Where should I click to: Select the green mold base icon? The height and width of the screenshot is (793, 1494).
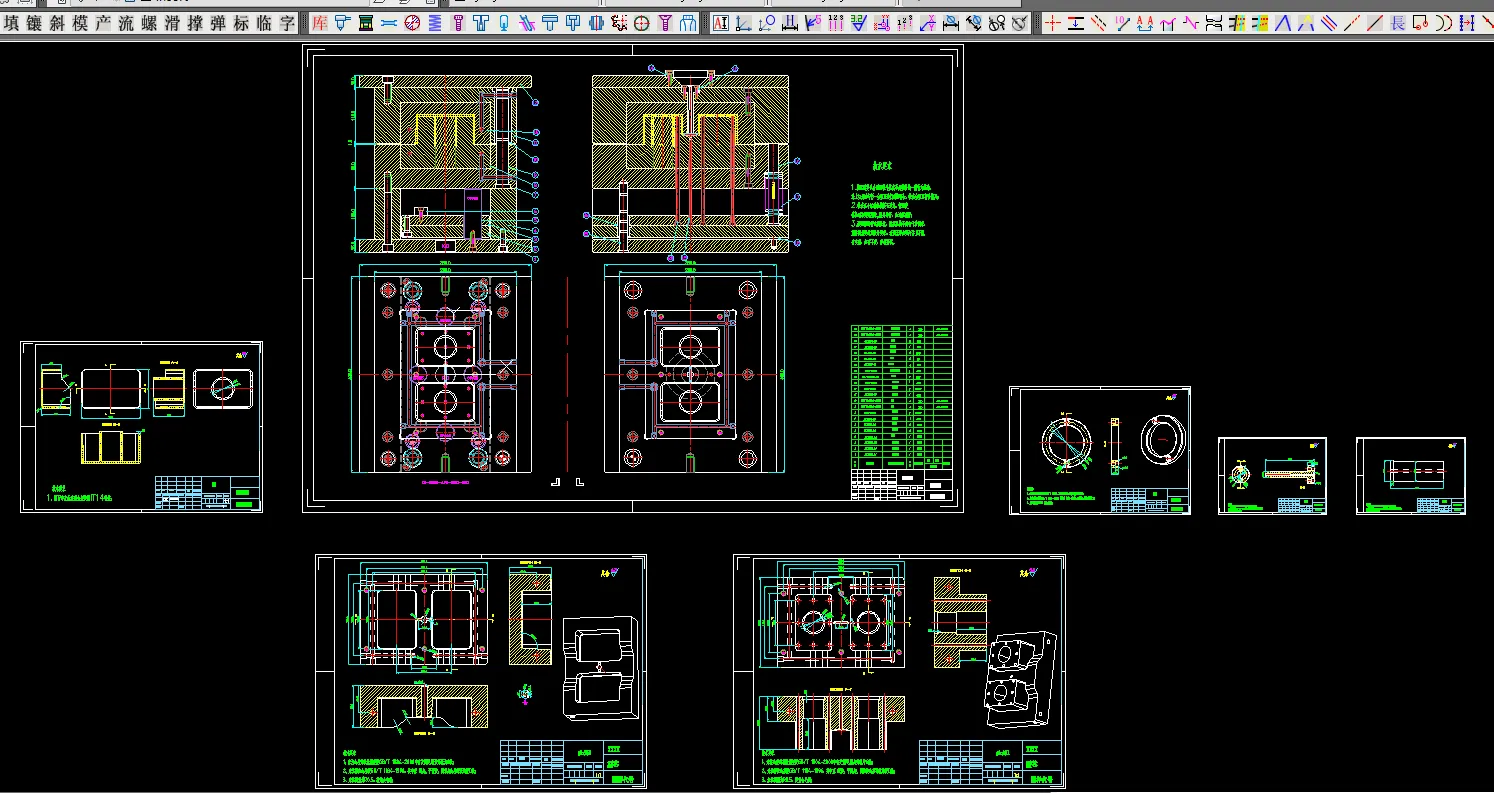pos(368,23)
